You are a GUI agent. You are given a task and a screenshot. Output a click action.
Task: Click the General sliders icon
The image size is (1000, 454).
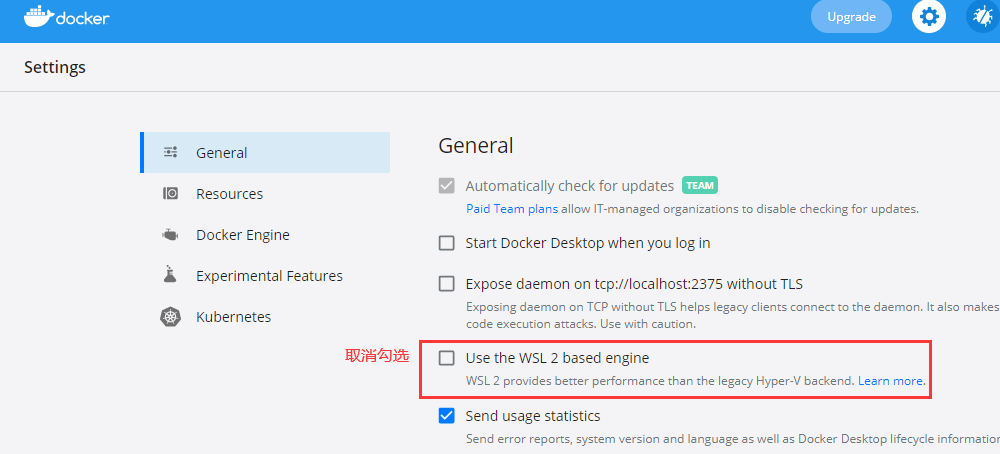click(170, 152)
